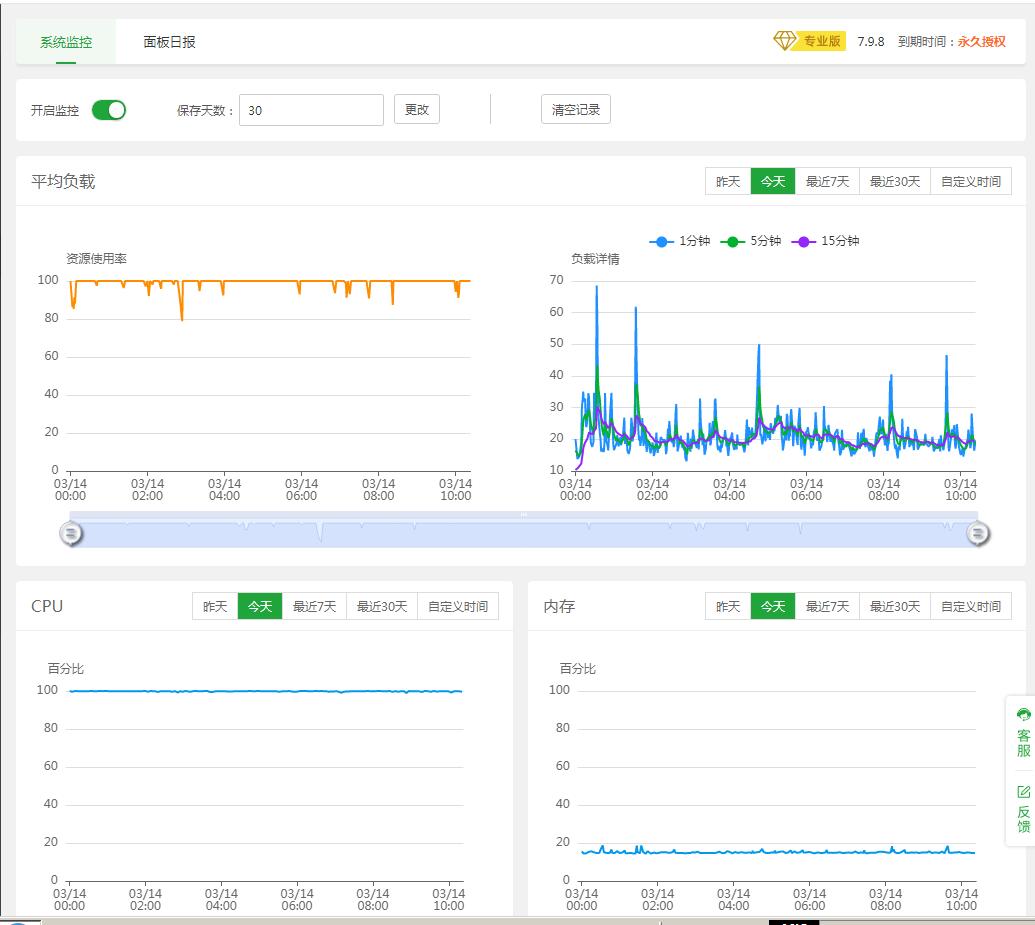Click the 清空记录 button
The height and width of the screenshot is (925, 1035).
(x=576, y=110)
